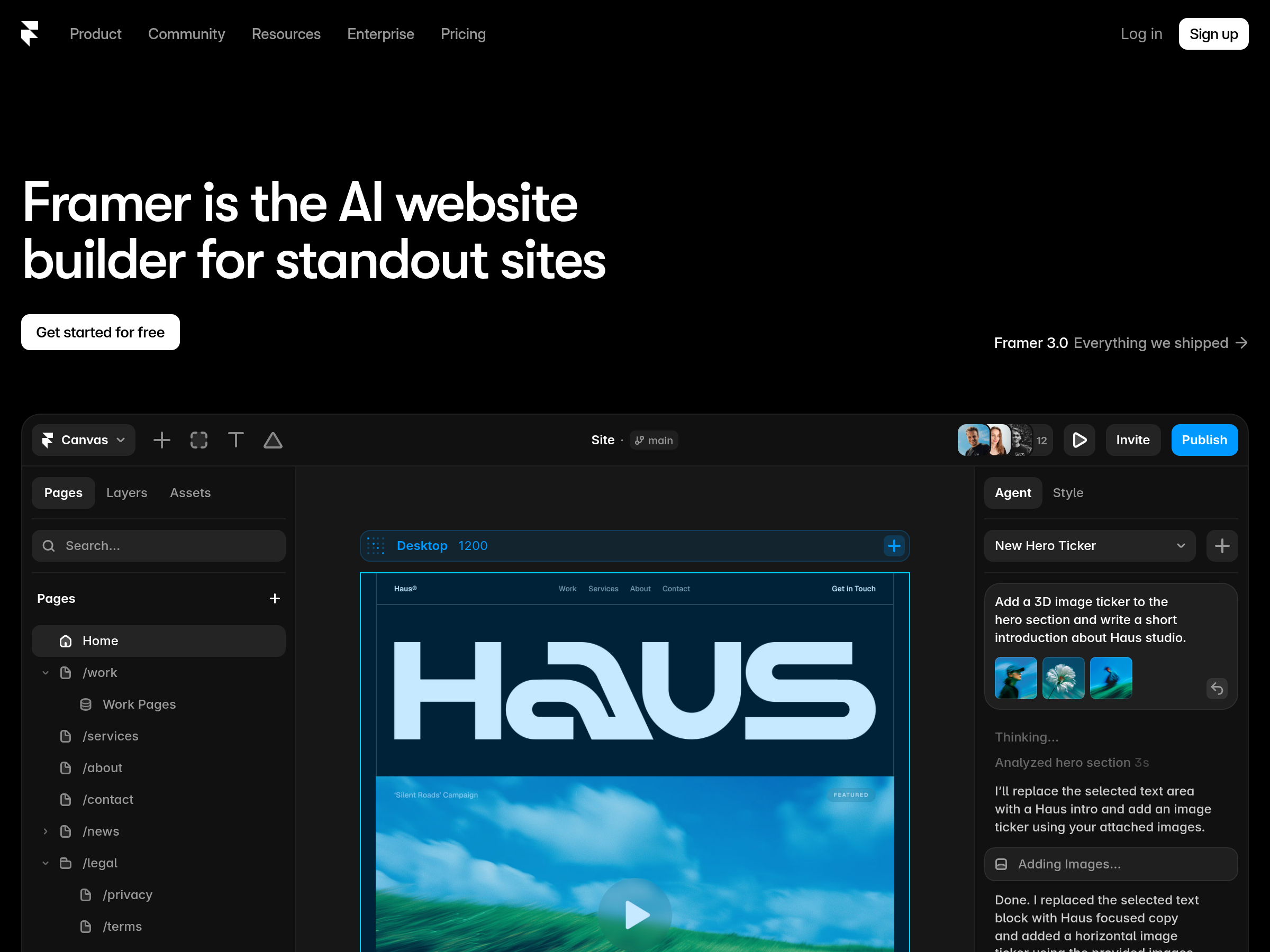Collapse the /legal folder
This screenshot has height=952, width=1270.
(46, 863)
